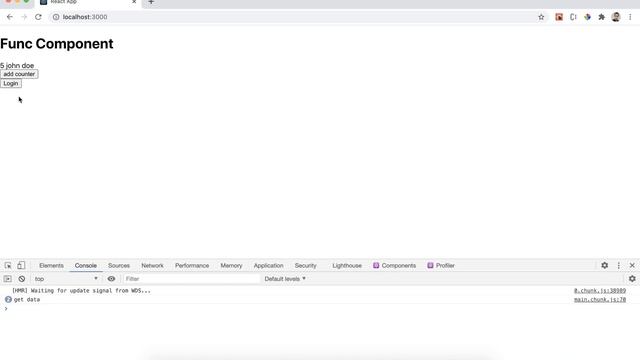The image size is (640, 360).
Task: View site information for localhost
Action: (x=56, y=17)
